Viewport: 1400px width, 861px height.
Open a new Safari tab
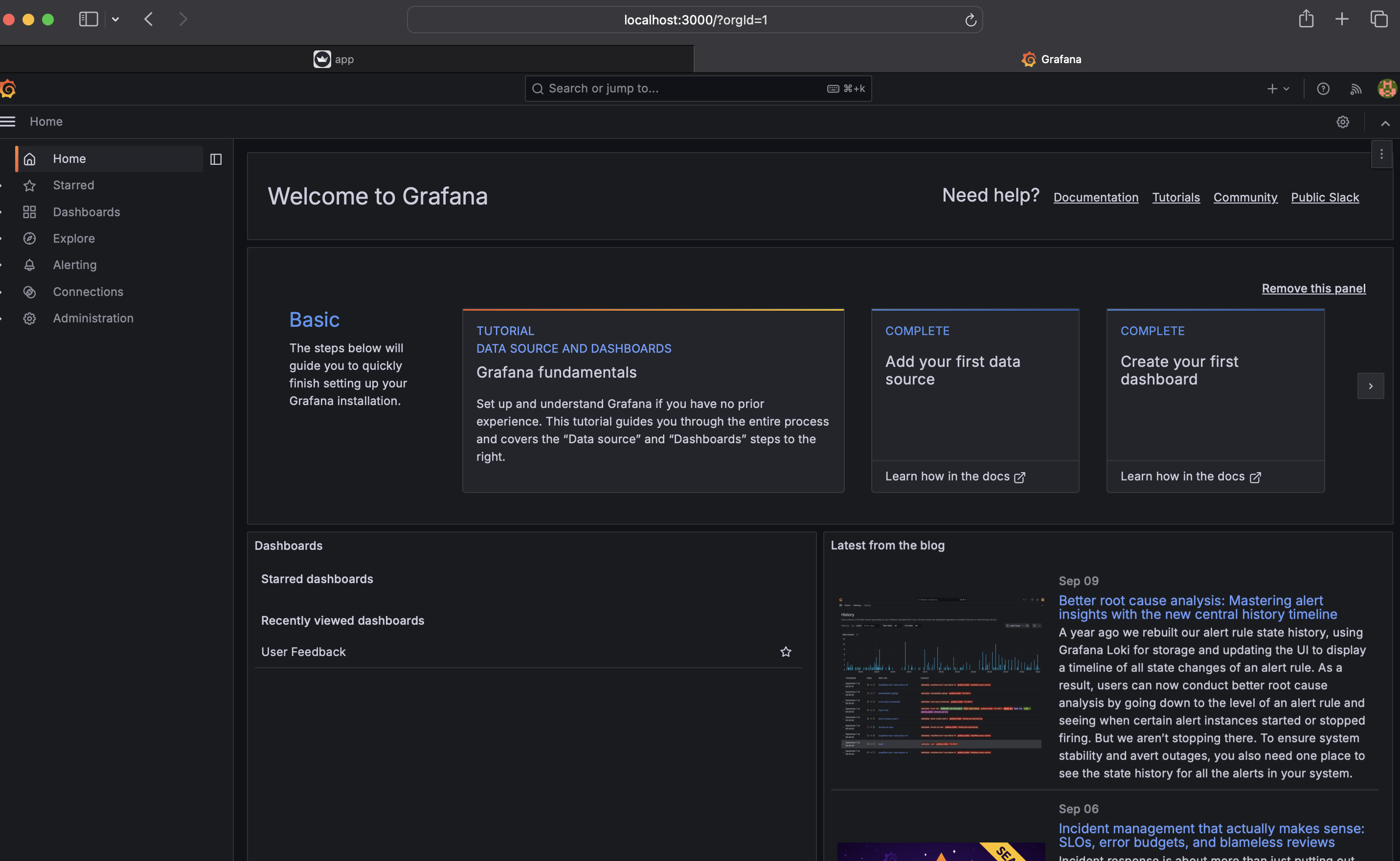(1342, 20)
